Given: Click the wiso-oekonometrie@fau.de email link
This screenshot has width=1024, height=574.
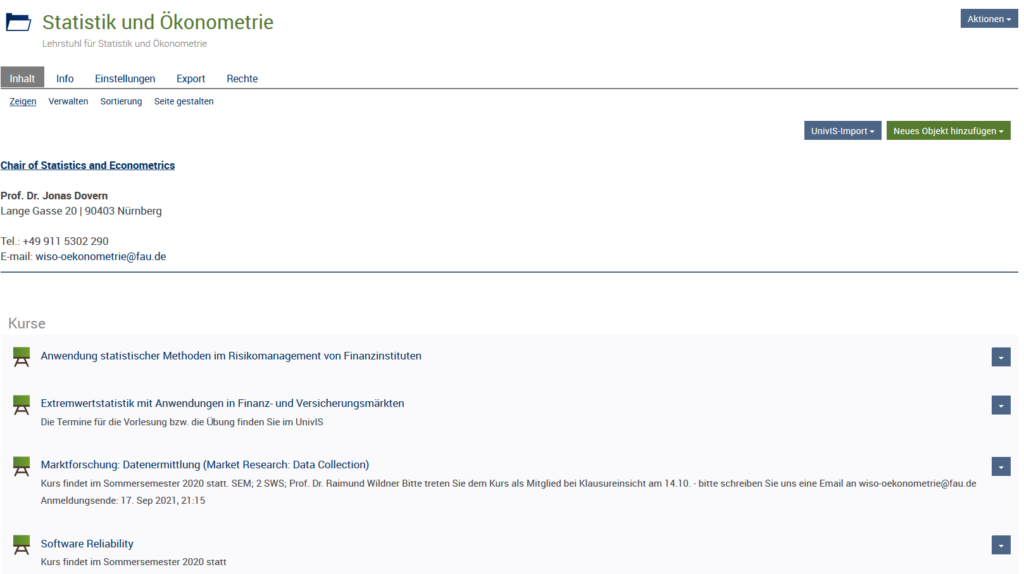Looking at the screenshot, I should [x=101, y=257].
